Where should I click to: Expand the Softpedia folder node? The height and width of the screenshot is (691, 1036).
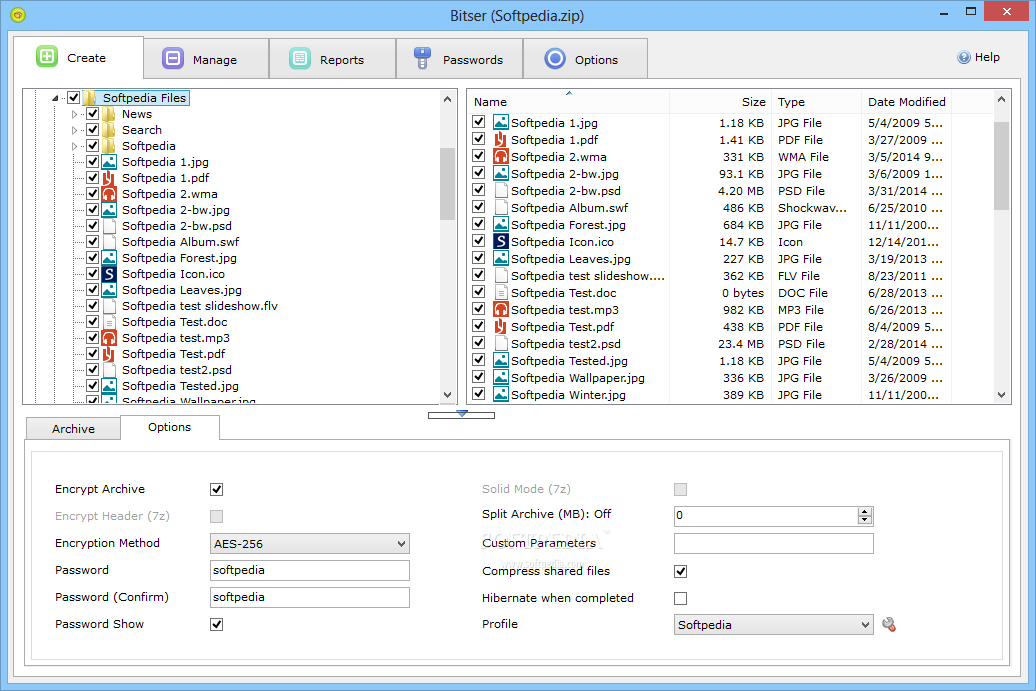(74, 146)
